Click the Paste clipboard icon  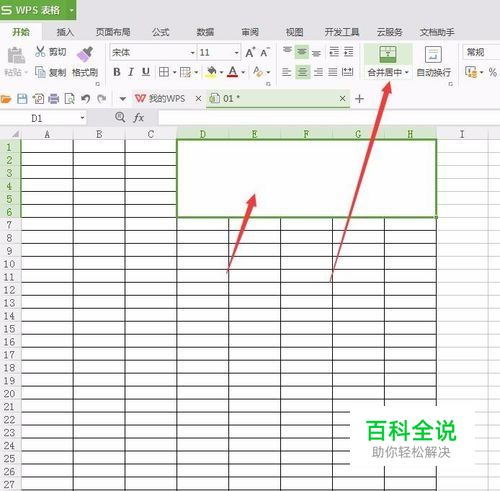click(x=16, y=55)
